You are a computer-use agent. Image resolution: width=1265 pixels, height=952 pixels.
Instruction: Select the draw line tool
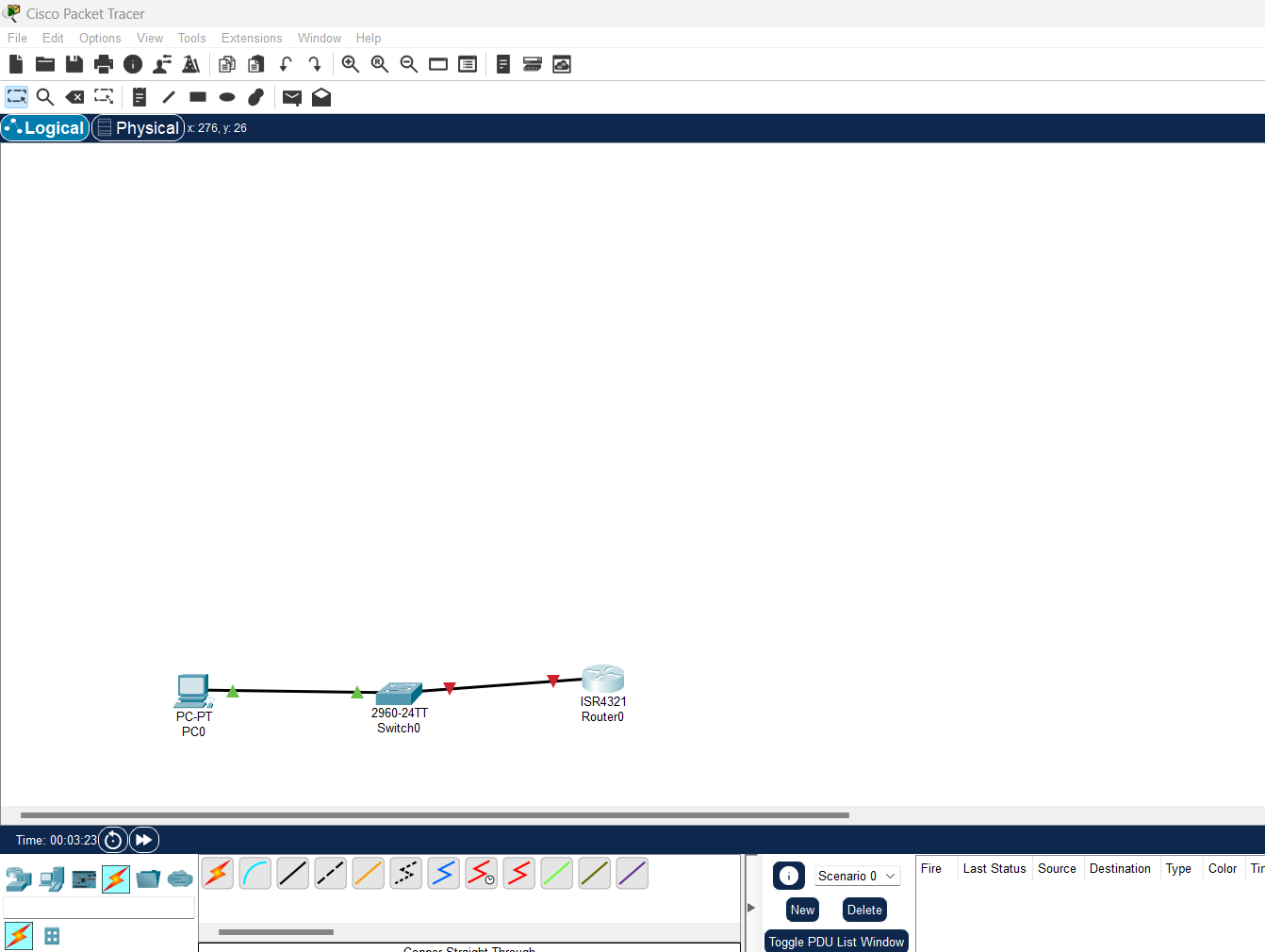[169, 97]
